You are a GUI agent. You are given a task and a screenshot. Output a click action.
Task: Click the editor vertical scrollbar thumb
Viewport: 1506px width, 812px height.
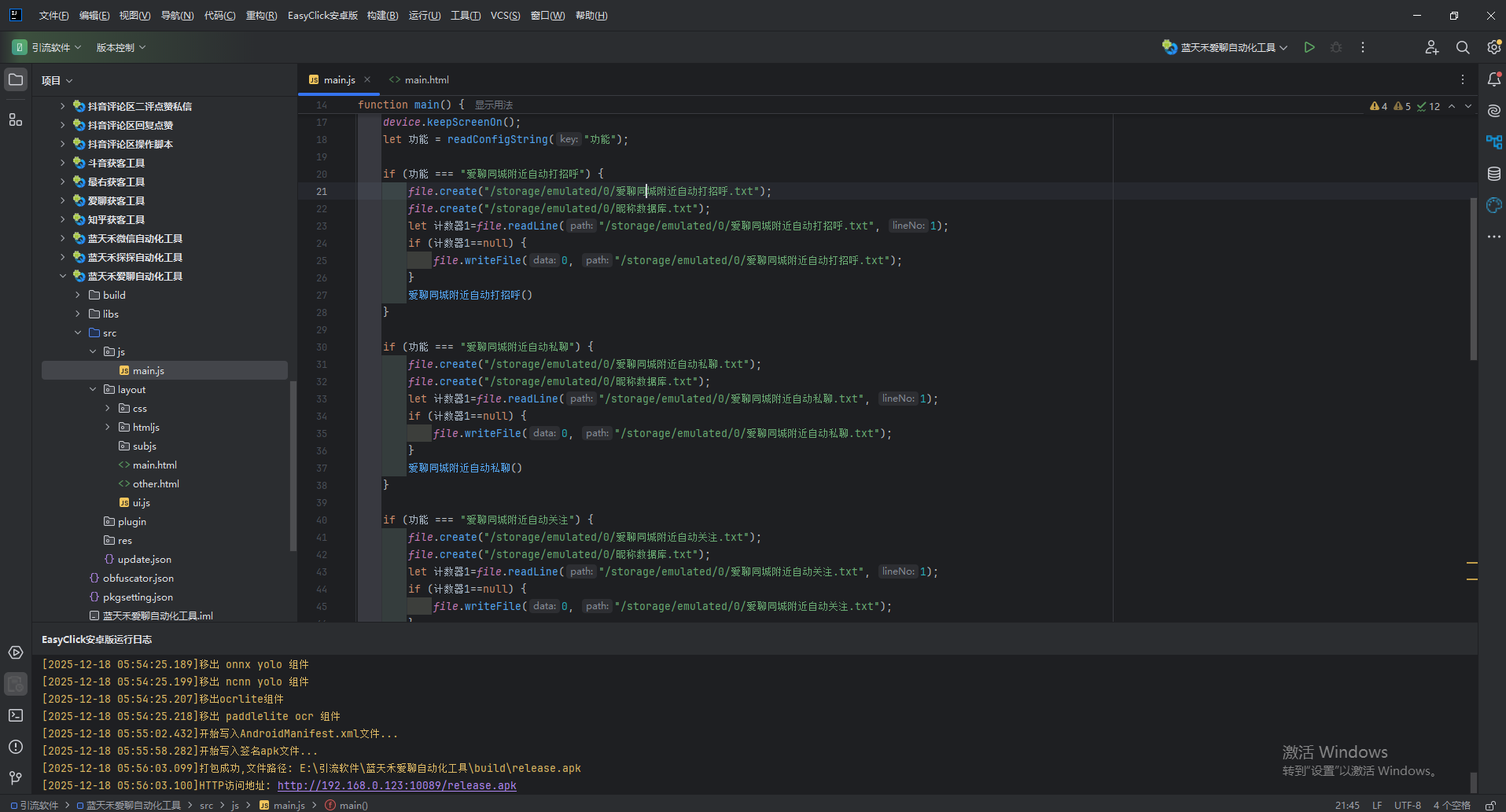[x=1473, y=279]
